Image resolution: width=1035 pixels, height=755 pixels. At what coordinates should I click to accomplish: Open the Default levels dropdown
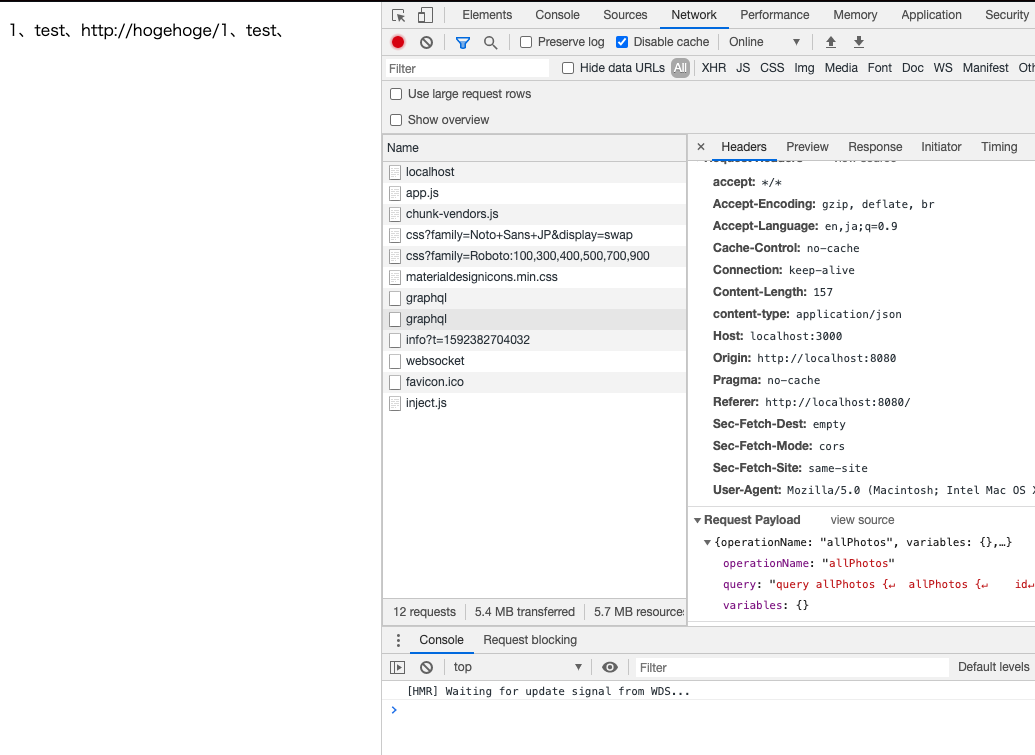994,667
